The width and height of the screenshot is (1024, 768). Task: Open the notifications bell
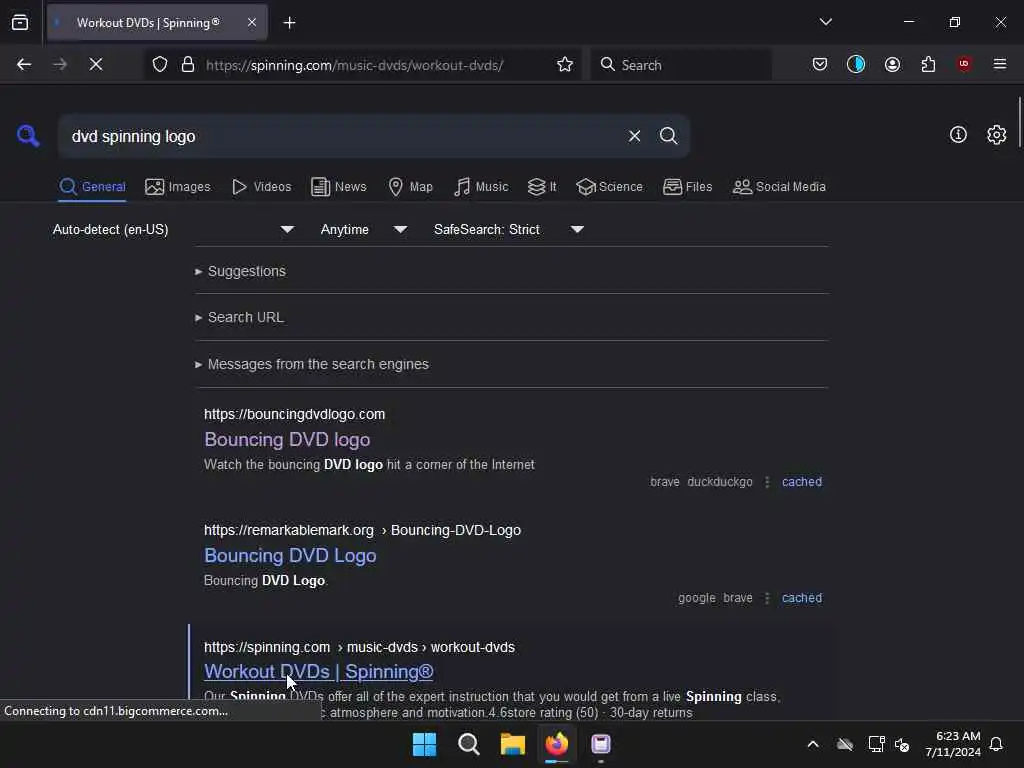coord(997,744)
